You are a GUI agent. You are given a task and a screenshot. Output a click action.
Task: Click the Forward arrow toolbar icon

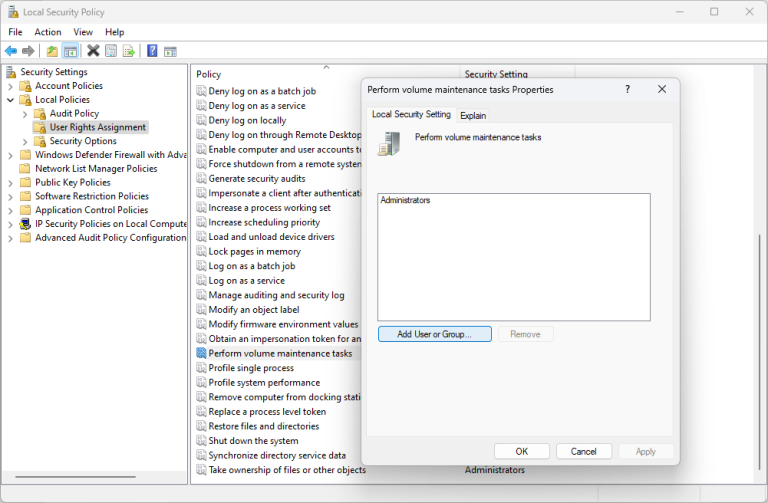pos(28,51)
